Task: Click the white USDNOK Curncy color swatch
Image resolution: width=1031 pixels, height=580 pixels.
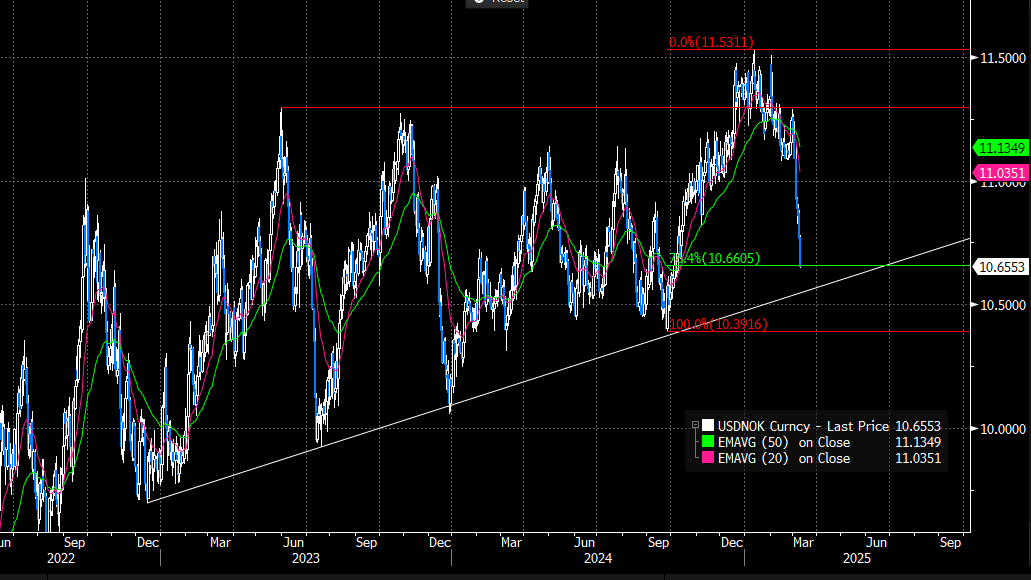Action: [x=709, y=425]
